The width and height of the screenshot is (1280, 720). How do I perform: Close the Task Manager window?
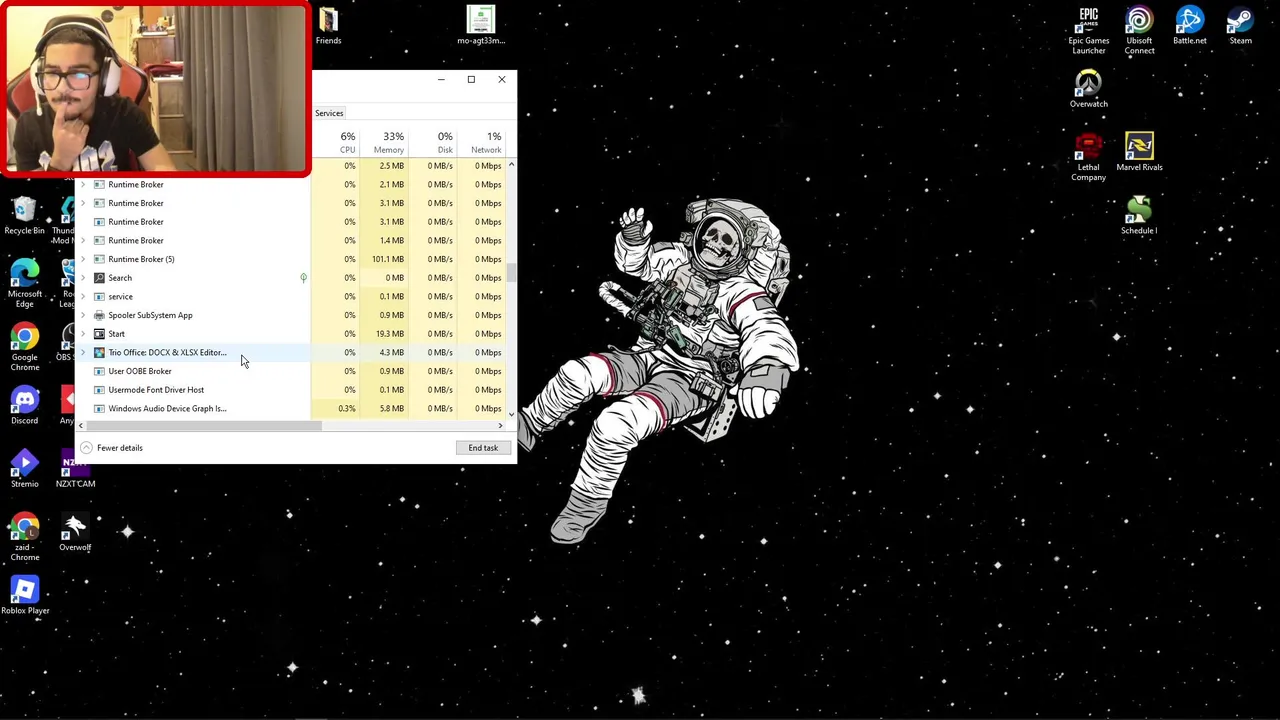[x=502, y=79]
